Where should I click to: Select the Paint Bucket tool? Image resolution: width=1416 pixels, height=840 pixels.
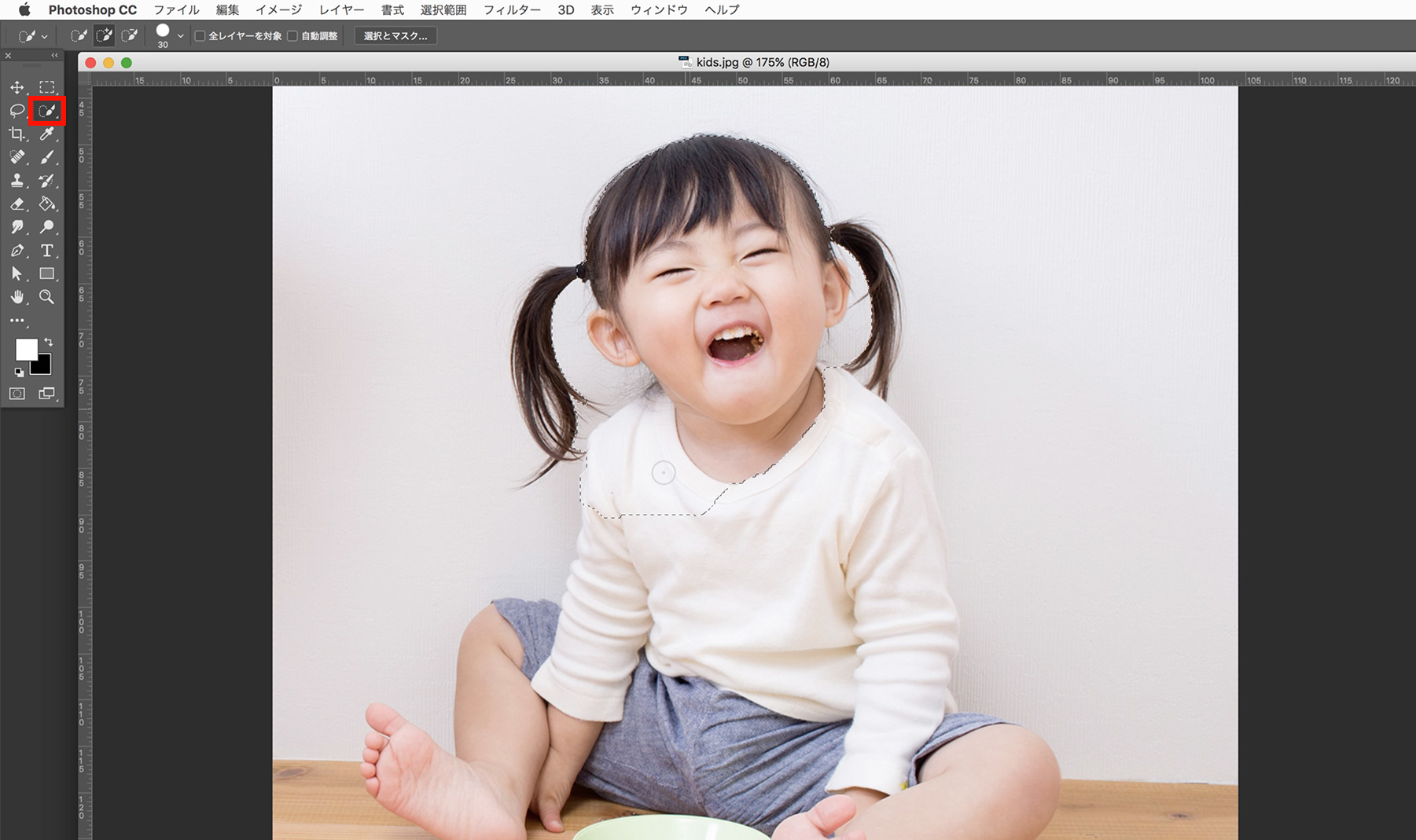tap(47, 204)
